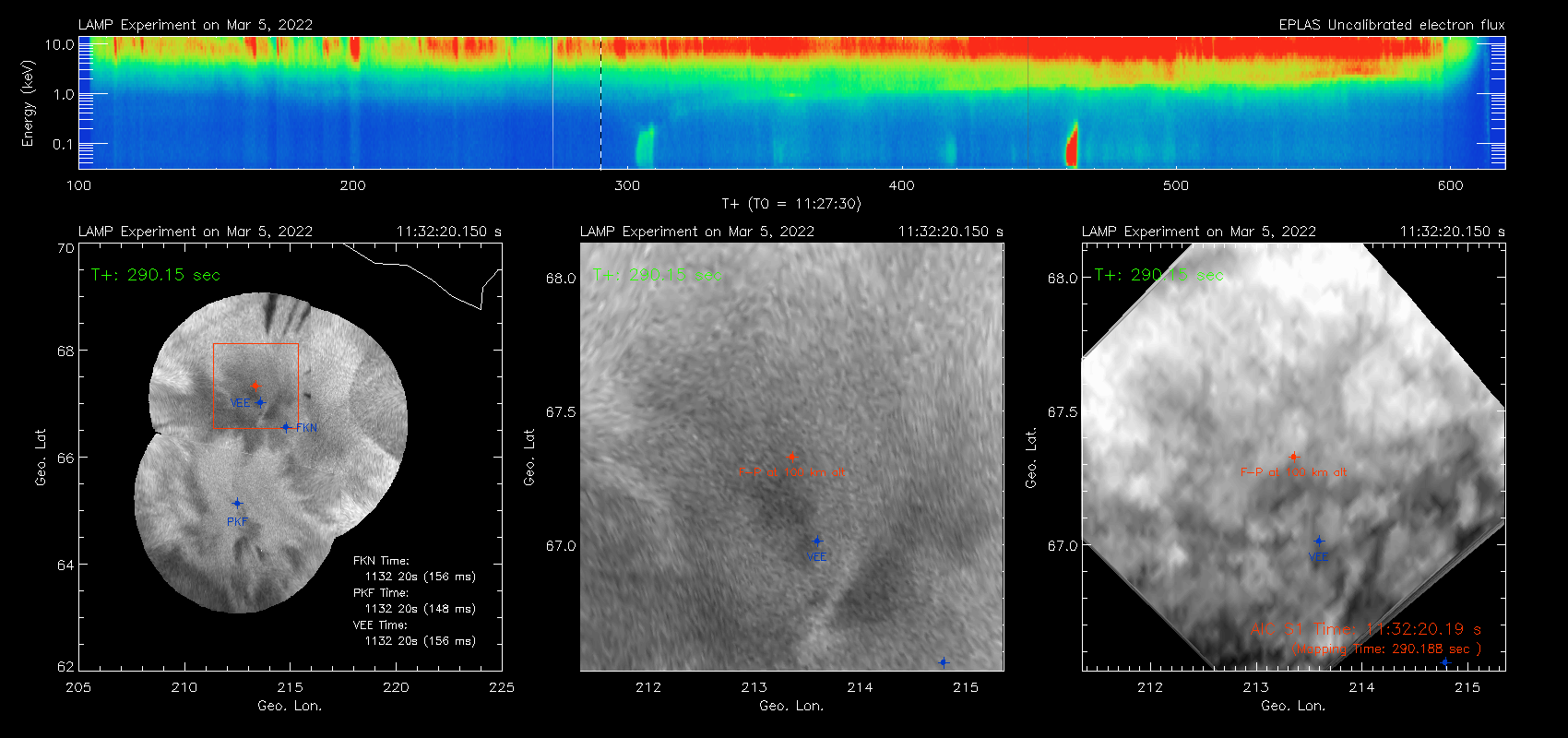Click the VEE marker in the middle image
The width and height of the screenshot is (1568, 738).
817,542
